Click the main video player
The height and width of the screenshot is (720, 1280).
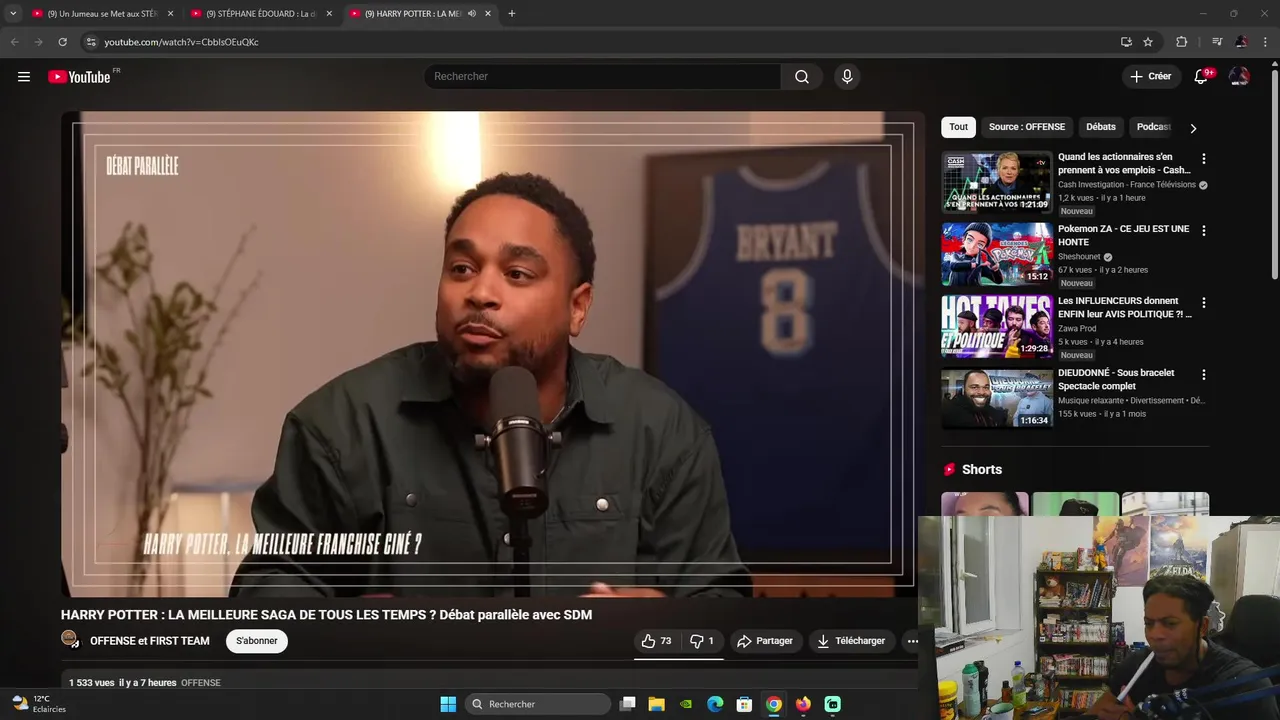pos(493,354)
